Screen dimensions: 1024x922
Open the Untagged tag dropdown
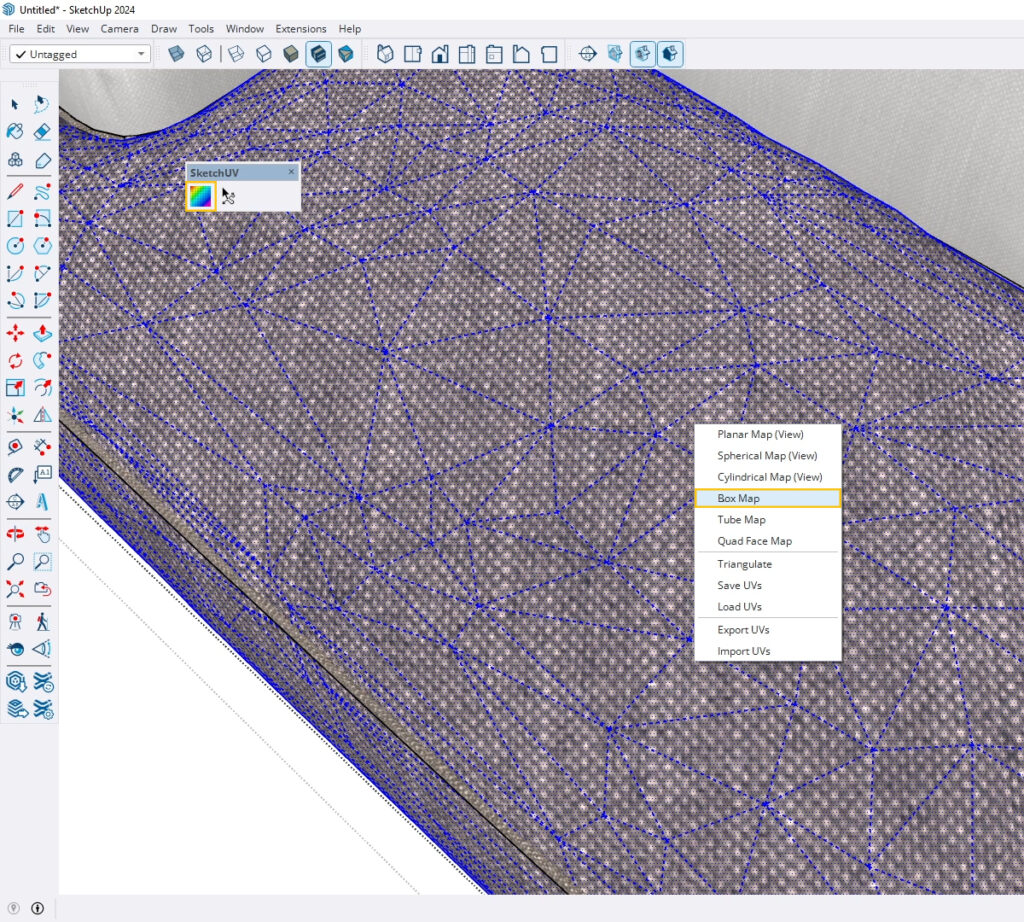point(141,54)
